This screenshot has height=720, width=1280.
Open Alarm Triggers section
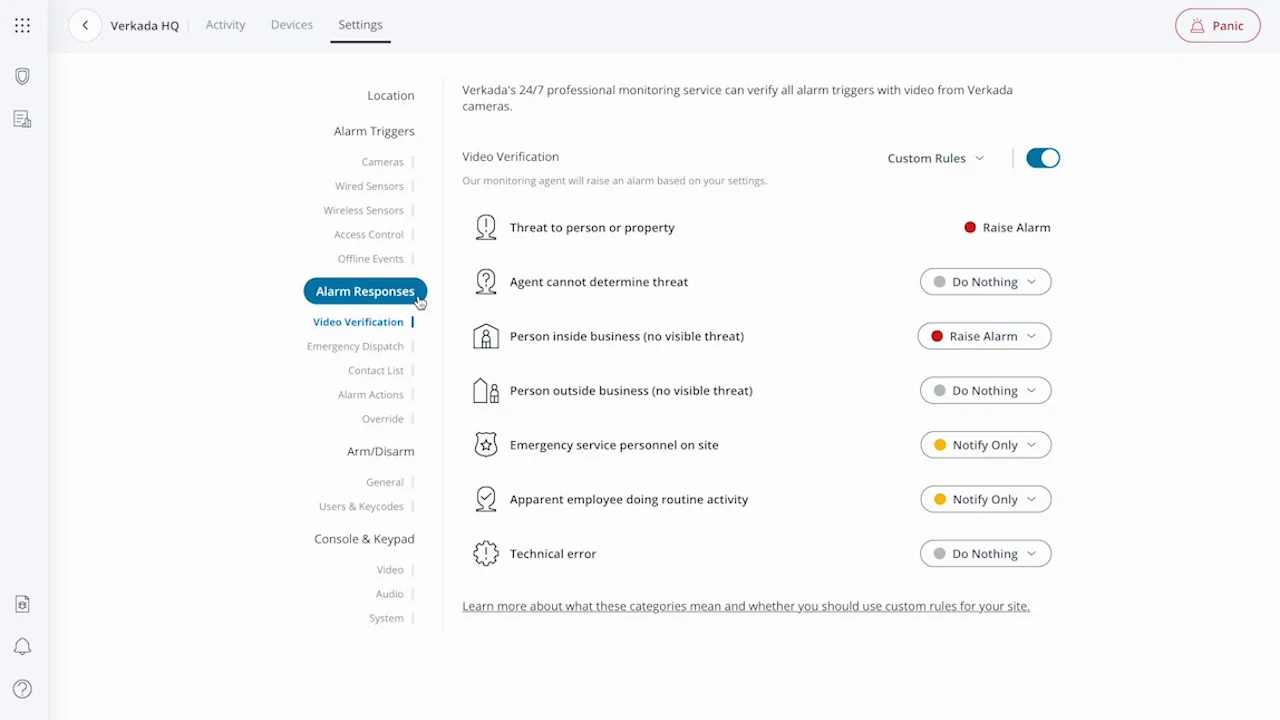[x=374, y=131]
